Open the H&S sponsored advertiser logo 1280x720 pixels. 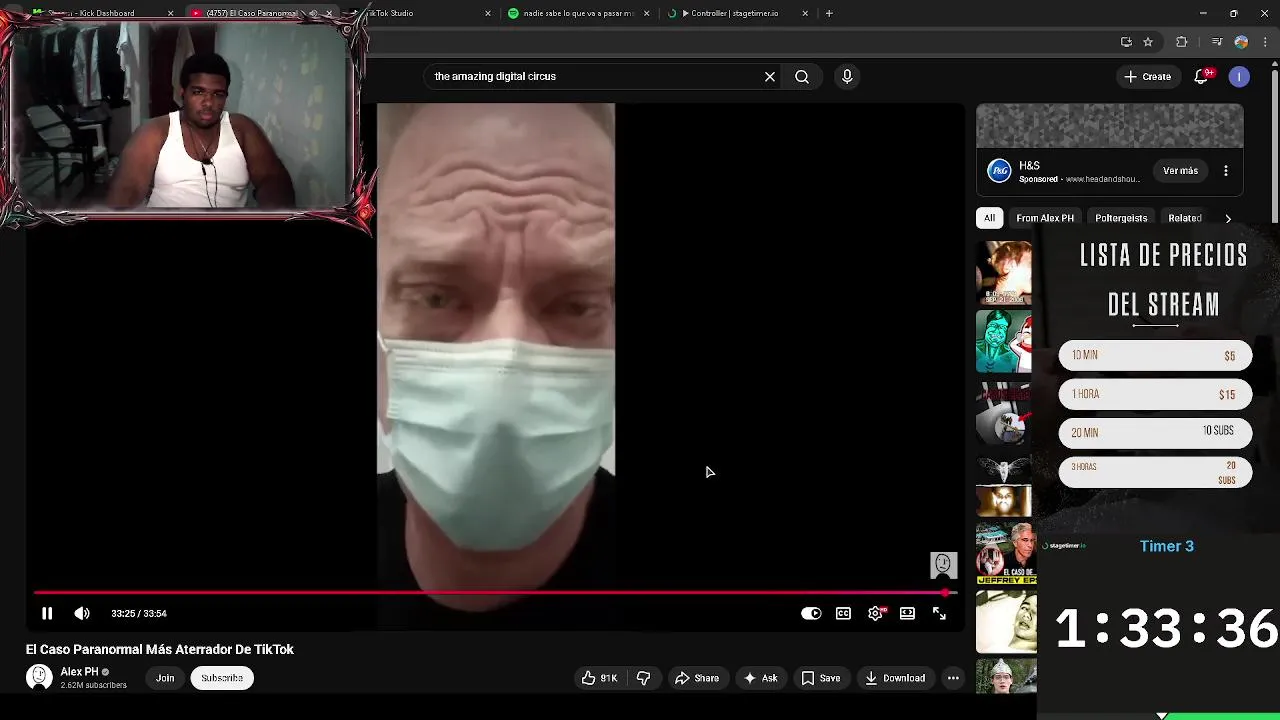999,171
